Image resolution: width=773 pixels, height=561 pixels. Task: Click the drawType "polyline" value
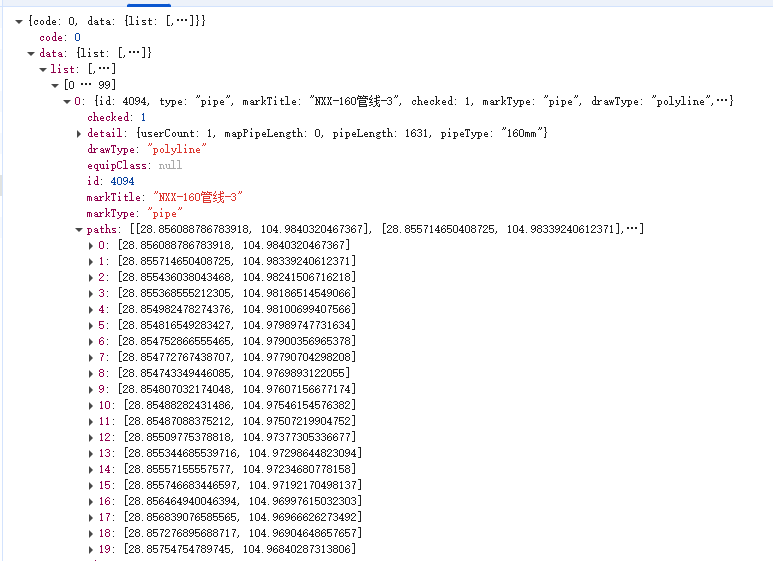(x=176, y=149)
